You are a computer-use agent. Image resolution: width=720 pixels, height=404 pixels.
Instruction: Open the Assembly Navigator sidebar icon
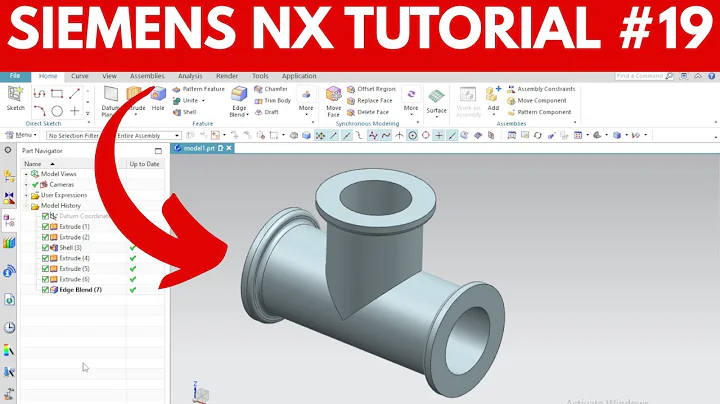9,176
